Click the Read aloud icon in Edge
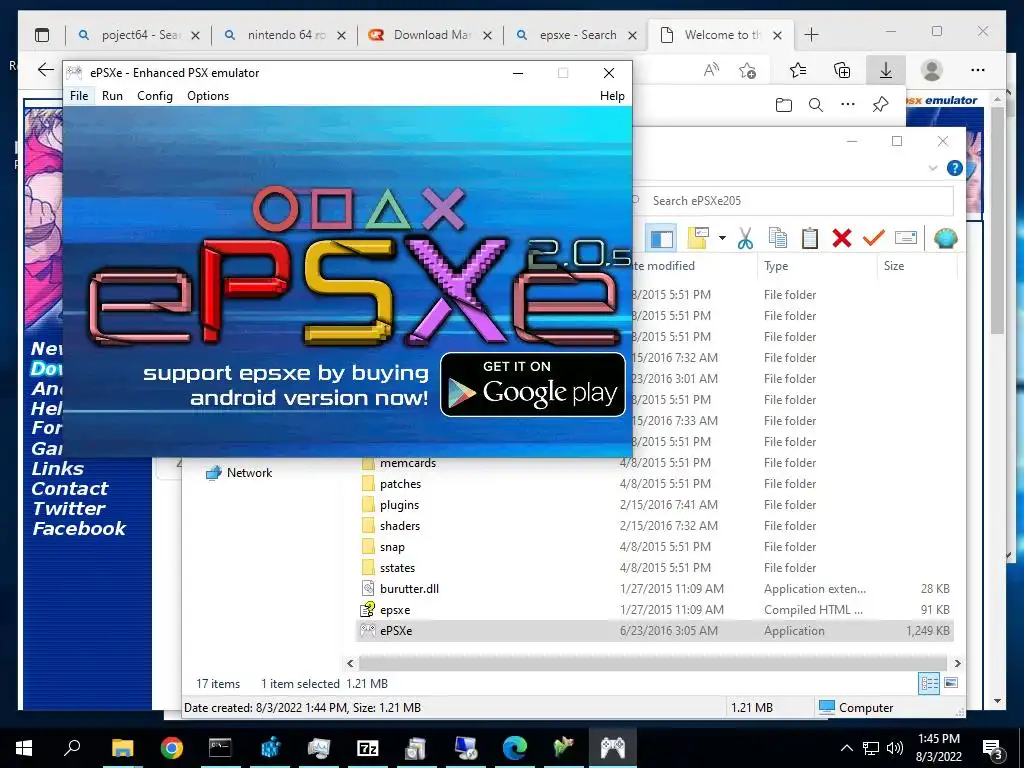The width and height of the screenshot is (1024, 768). (711, 70)
